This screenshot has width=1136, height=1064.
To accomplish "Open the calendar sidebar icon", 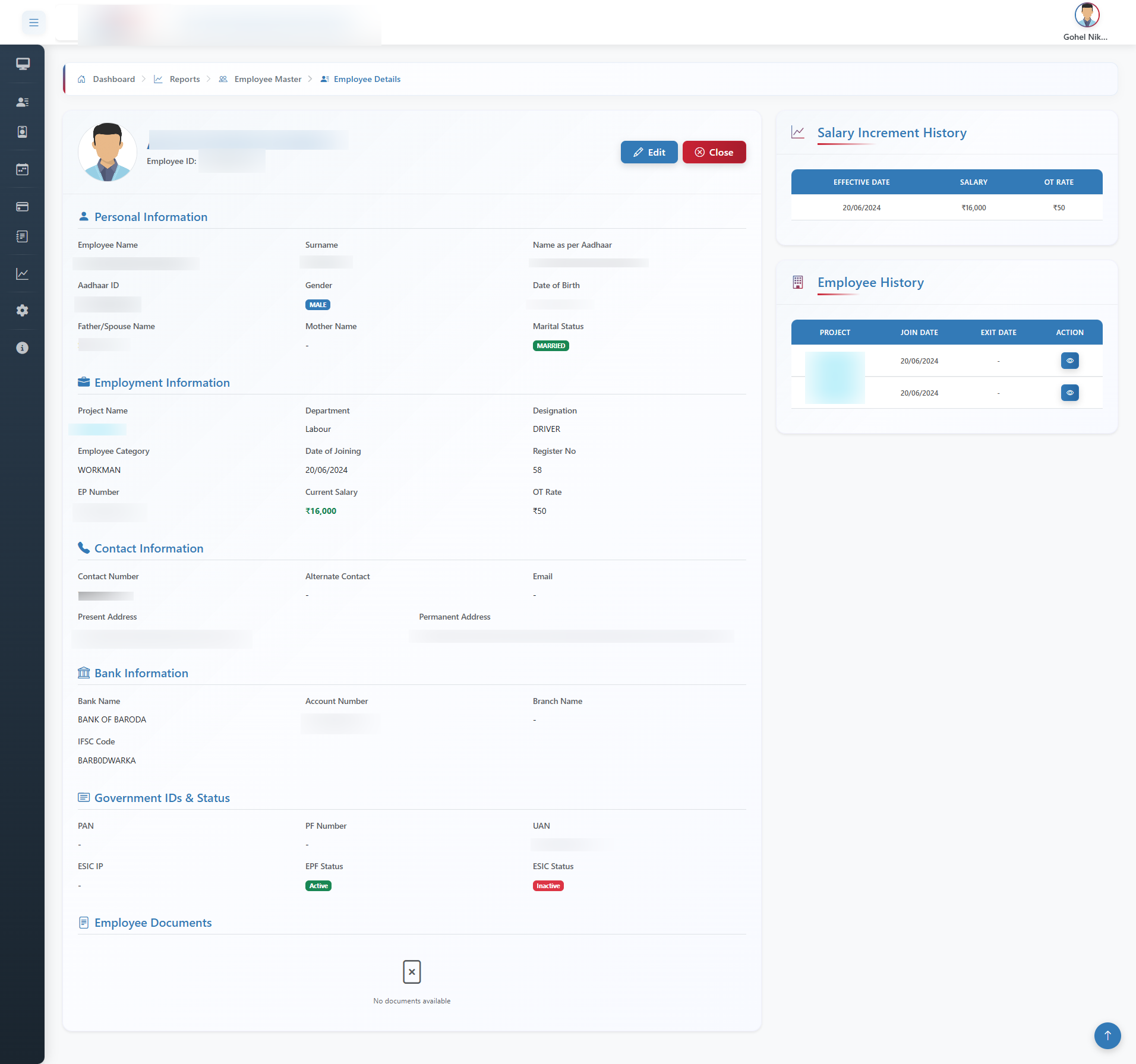I will pyautogui.click(x=23, y=170).
